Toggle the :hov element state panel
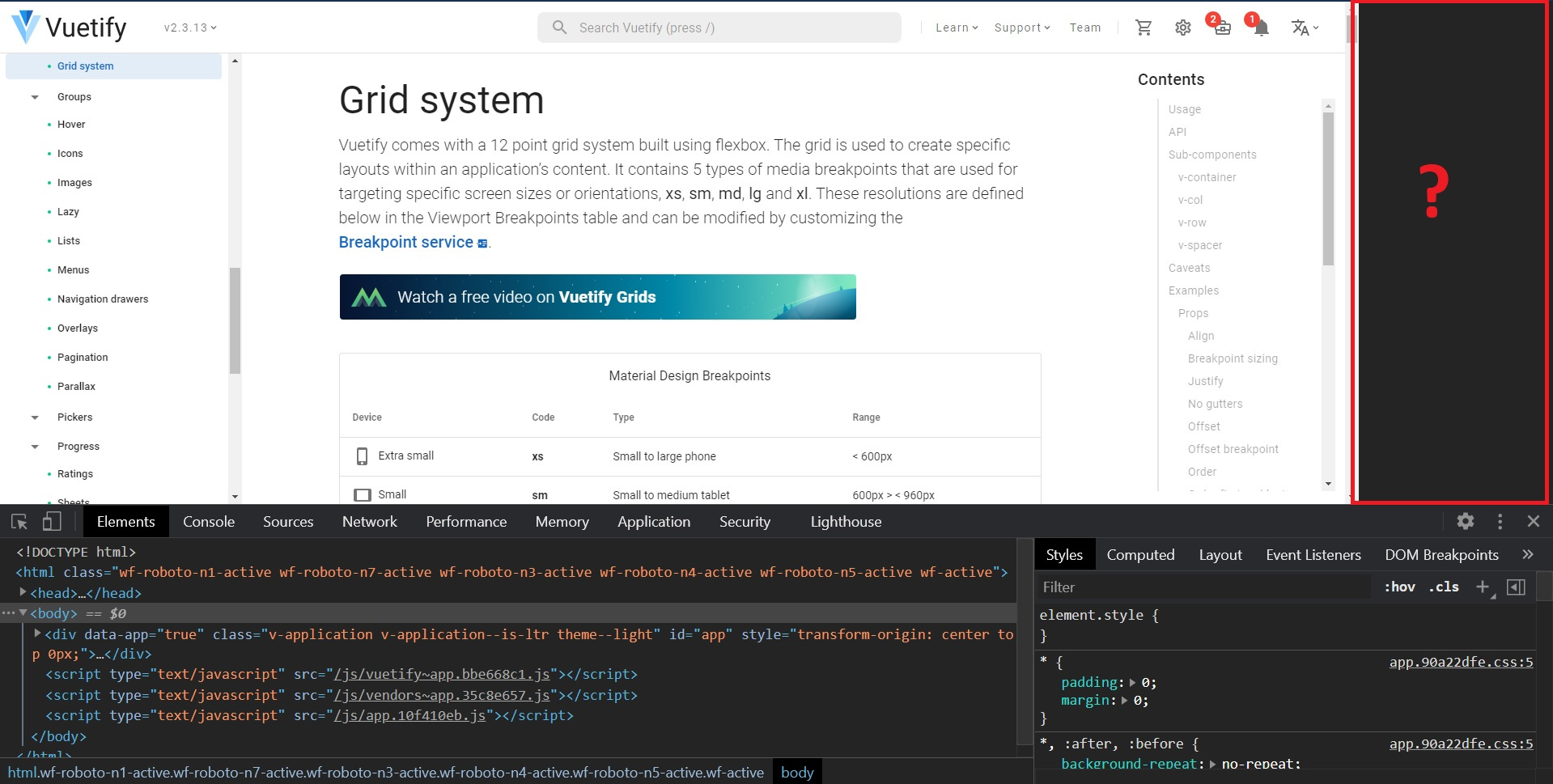This screenshot has height=784, width=1553. tap(1399, 587)
